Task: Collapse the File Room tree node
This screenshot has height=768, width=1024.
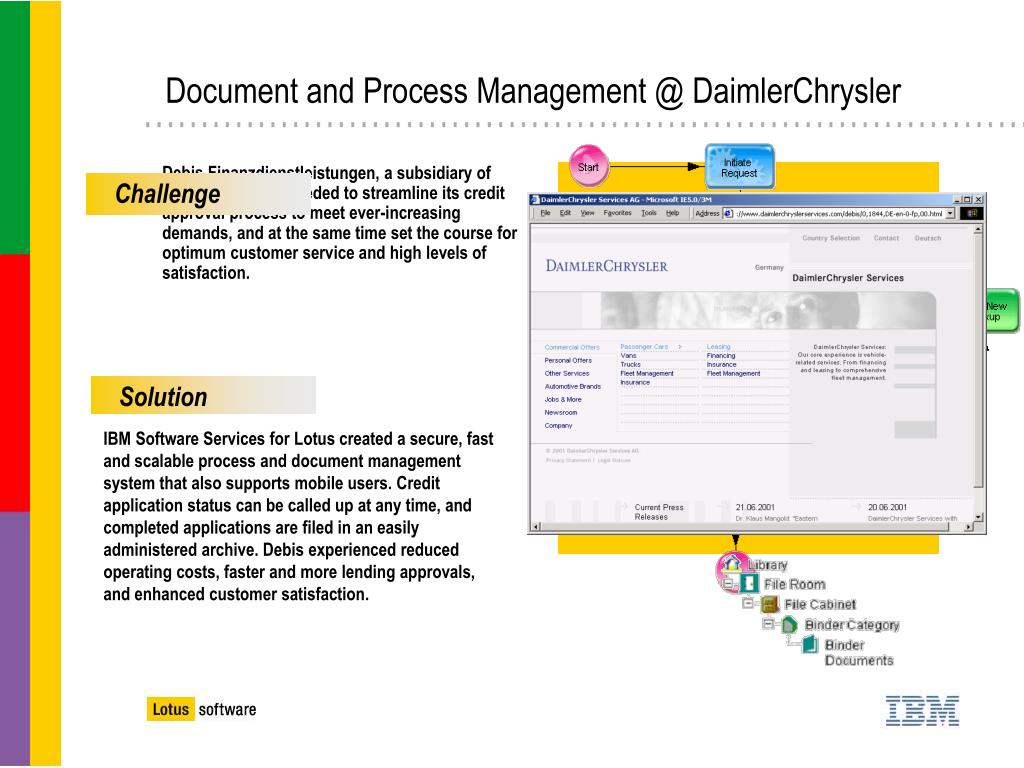Action: coord(728,583)
